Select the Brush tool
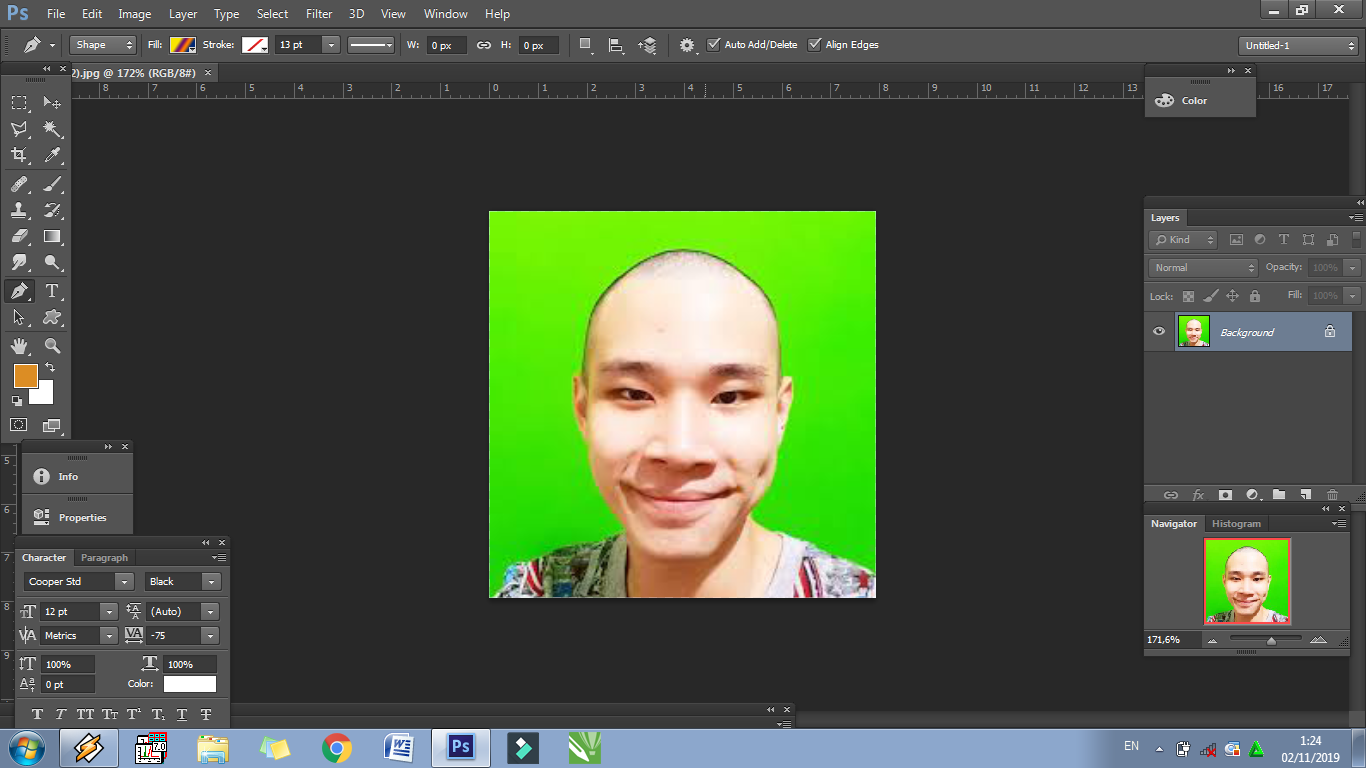This screenshot has width=1366, height=768. (52, 184)
